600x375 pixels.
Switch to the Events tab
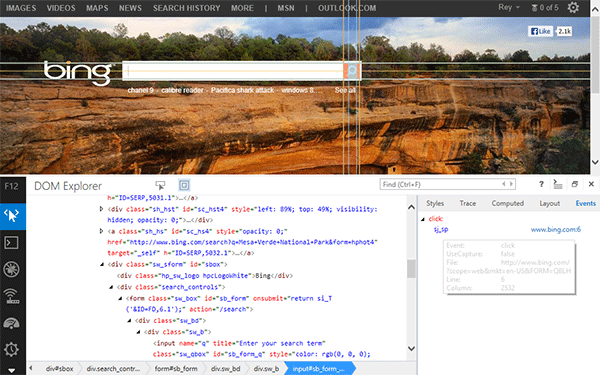585,203
